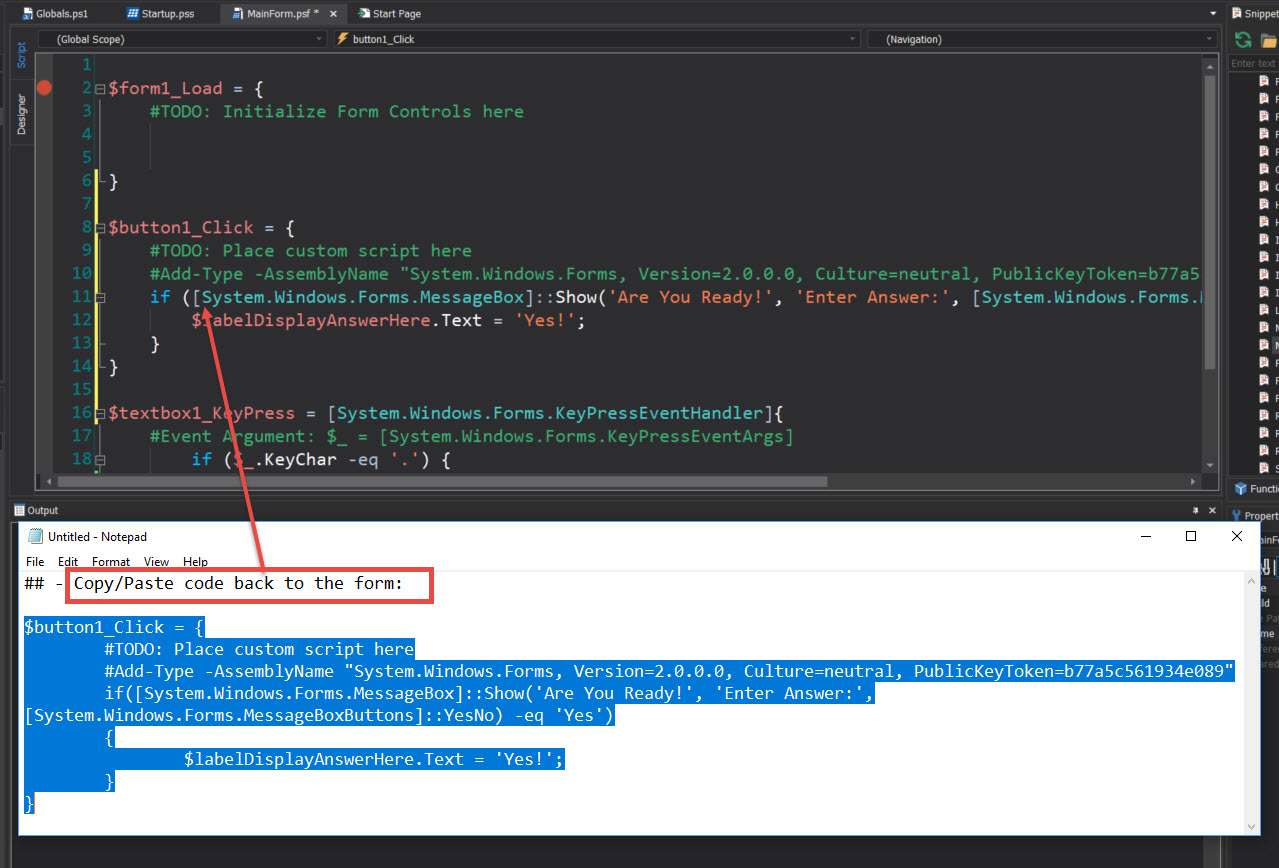Click line number 15 in the gutter
The image size is (1279, 868).
82,390
